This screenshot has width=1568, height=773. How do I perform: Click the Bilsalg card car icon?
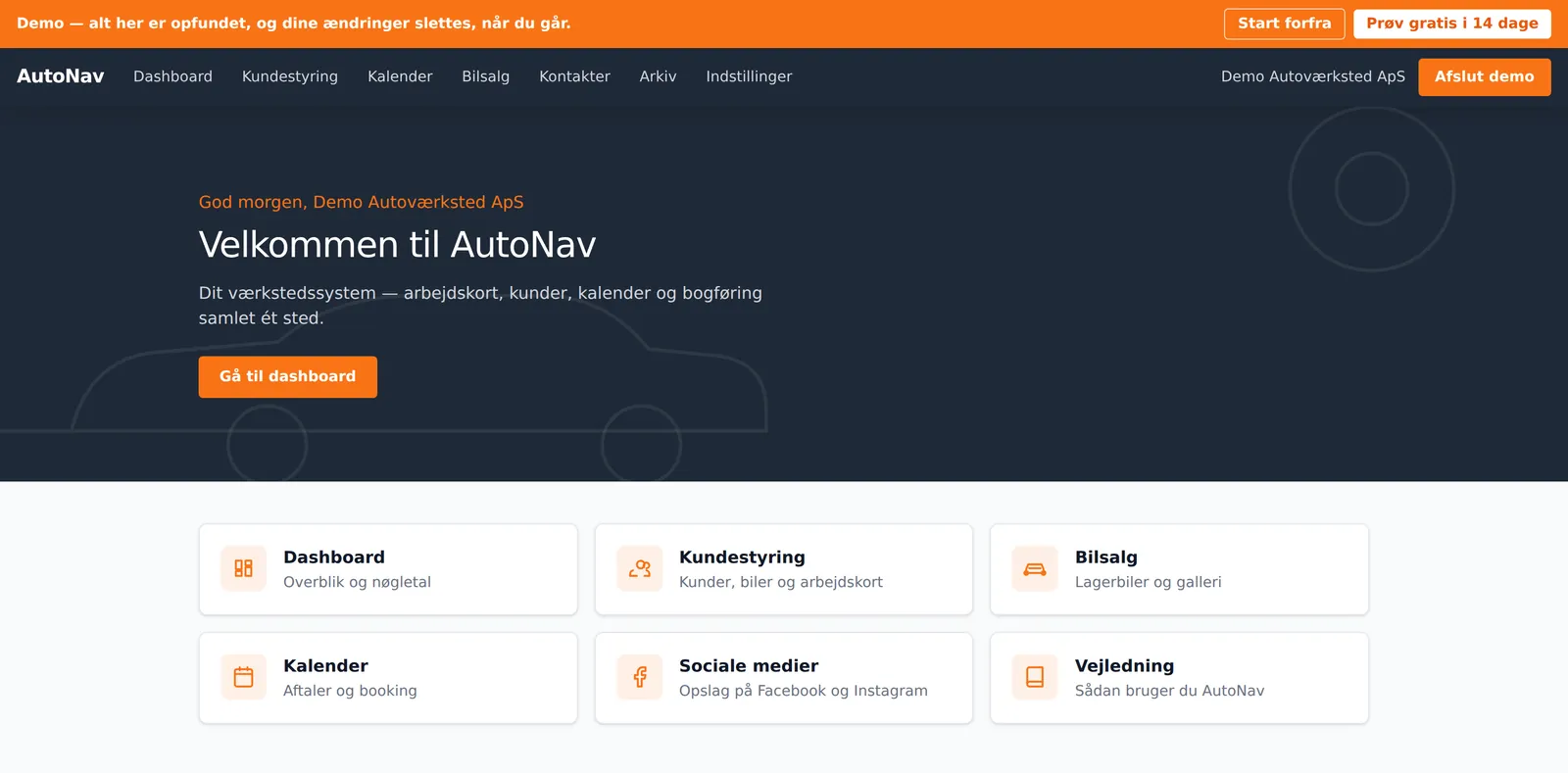[x=1035, y=568]
